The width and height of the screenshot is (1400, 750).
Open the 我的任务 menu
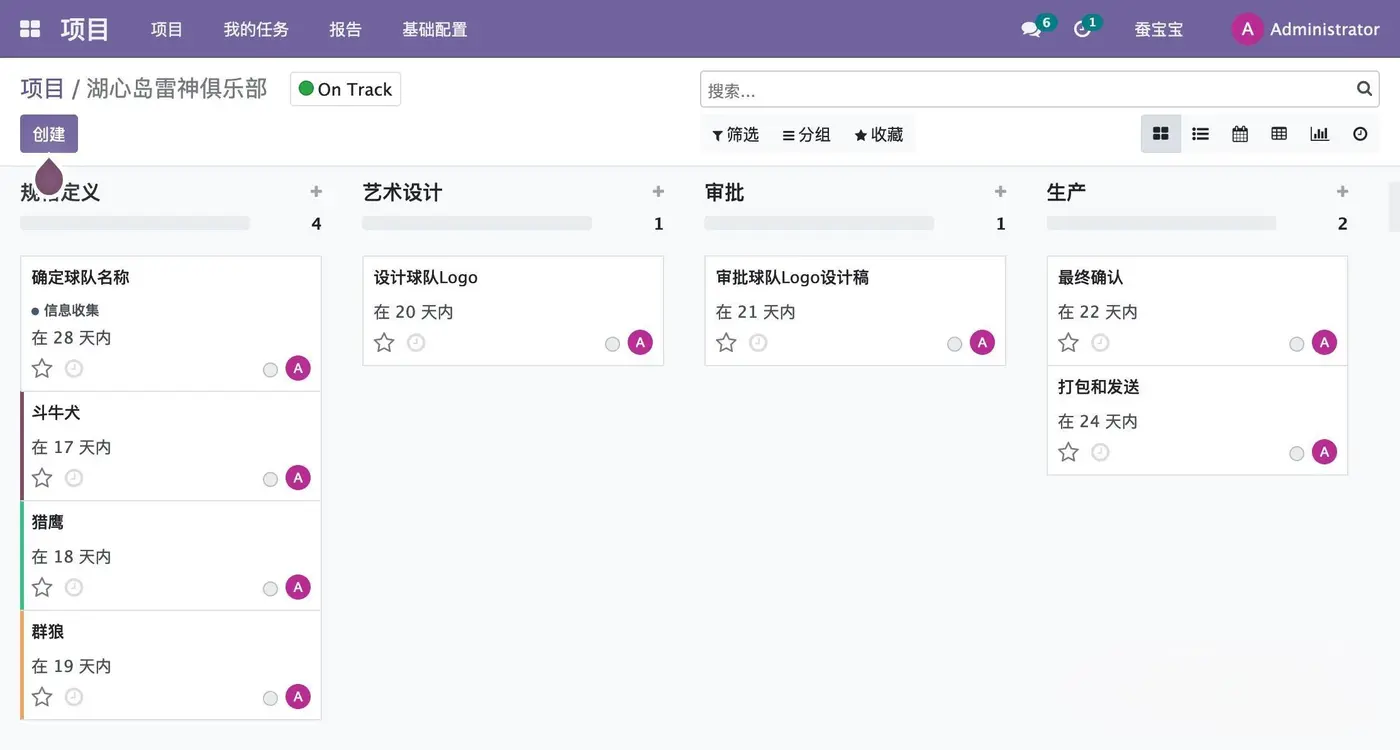(x=256, y=29)
